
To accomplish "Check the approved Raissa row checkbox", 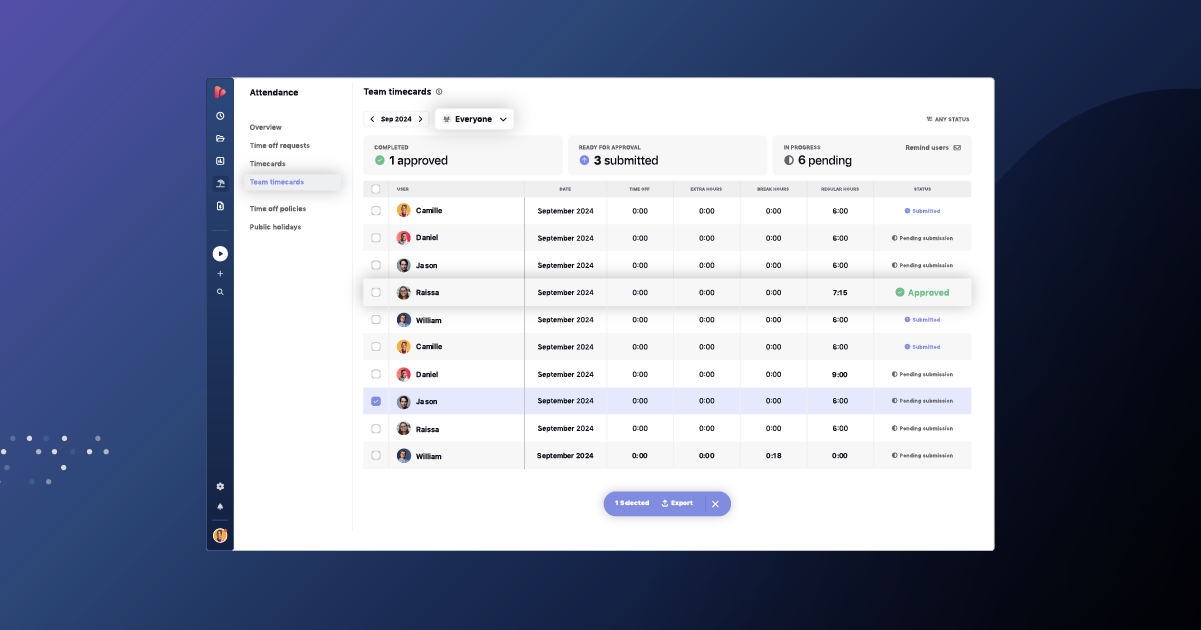I will click(x=376, y=293).
